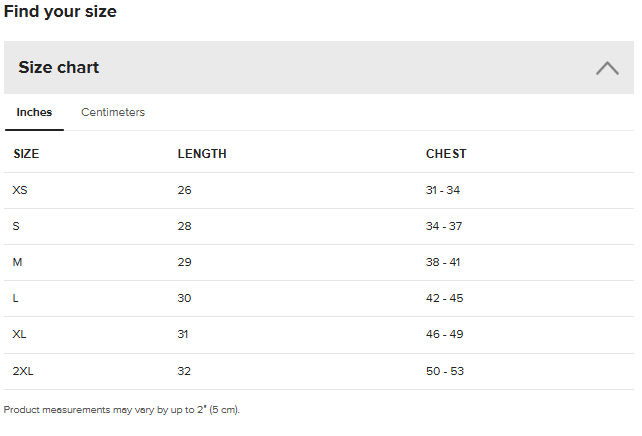642x436 pixels.
Task: Click the LENGTH column header
Action: click(x=202, y=154)
